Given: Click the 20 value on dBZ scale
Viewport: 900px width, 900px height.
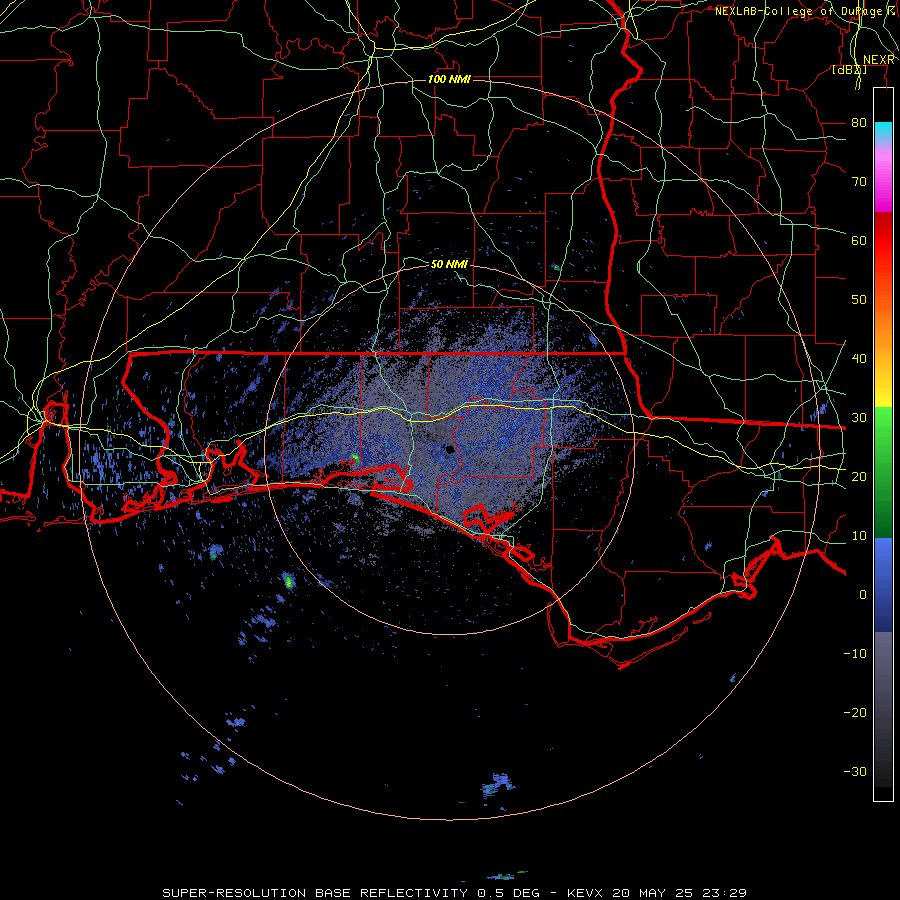Looking at the screenshot, I should click(859, 477).
